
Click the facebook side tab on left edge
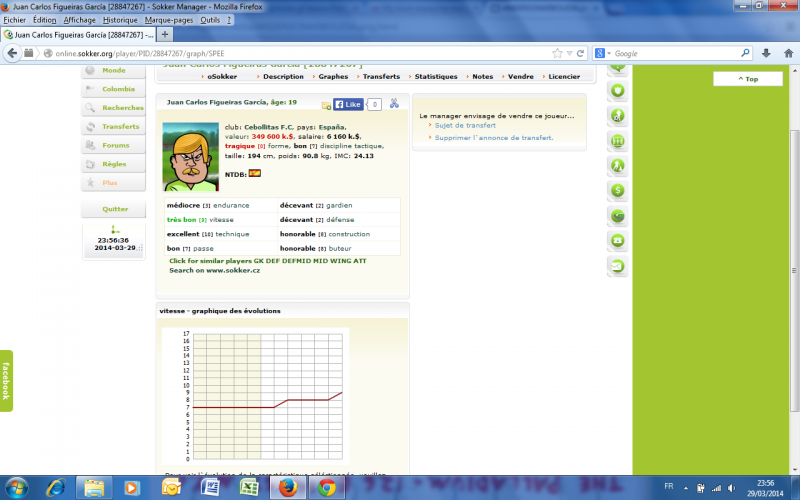click(6, 380)
